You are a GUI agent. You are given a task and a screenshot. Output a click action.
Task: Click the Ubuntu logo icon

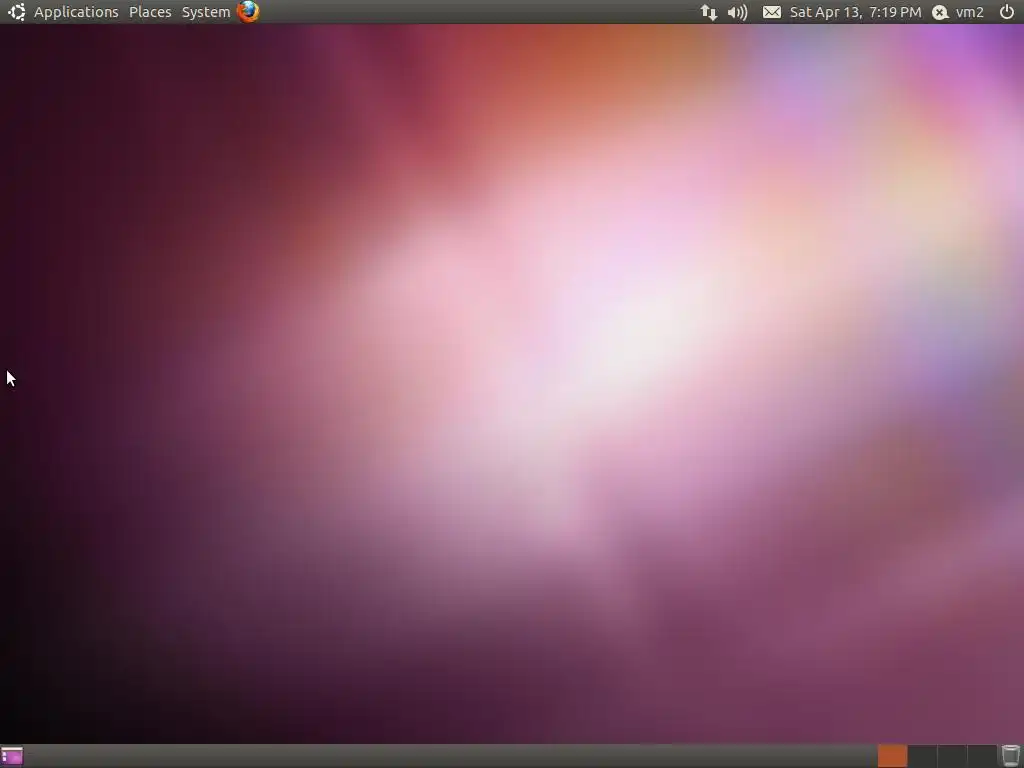[17, 12]
